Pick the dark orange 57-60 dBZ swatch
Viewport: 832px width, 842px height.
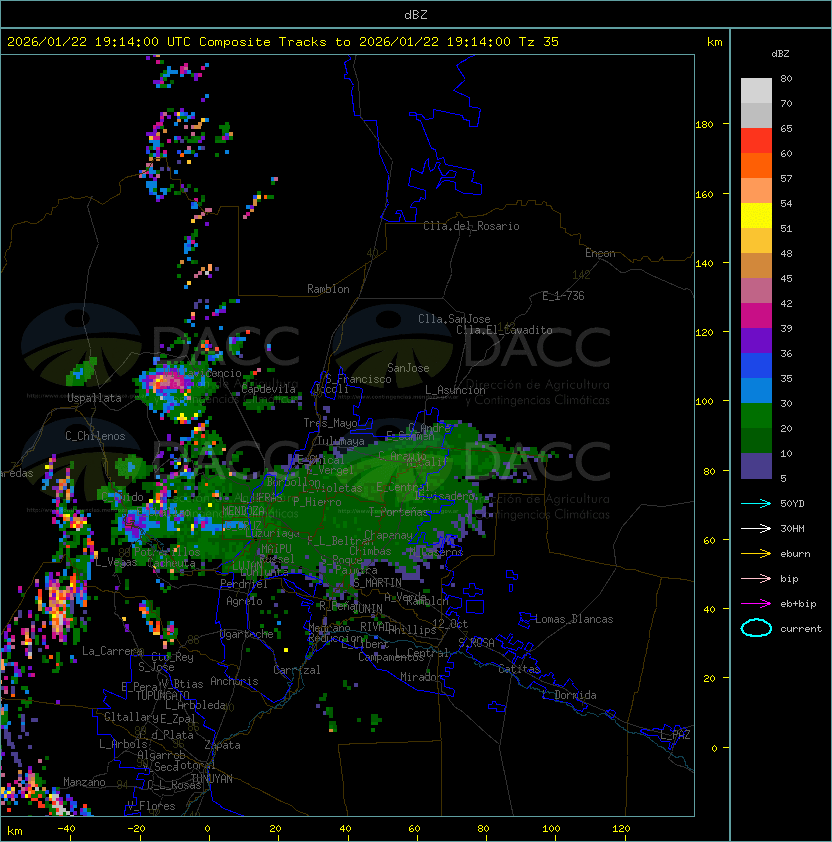pos(756,165)
